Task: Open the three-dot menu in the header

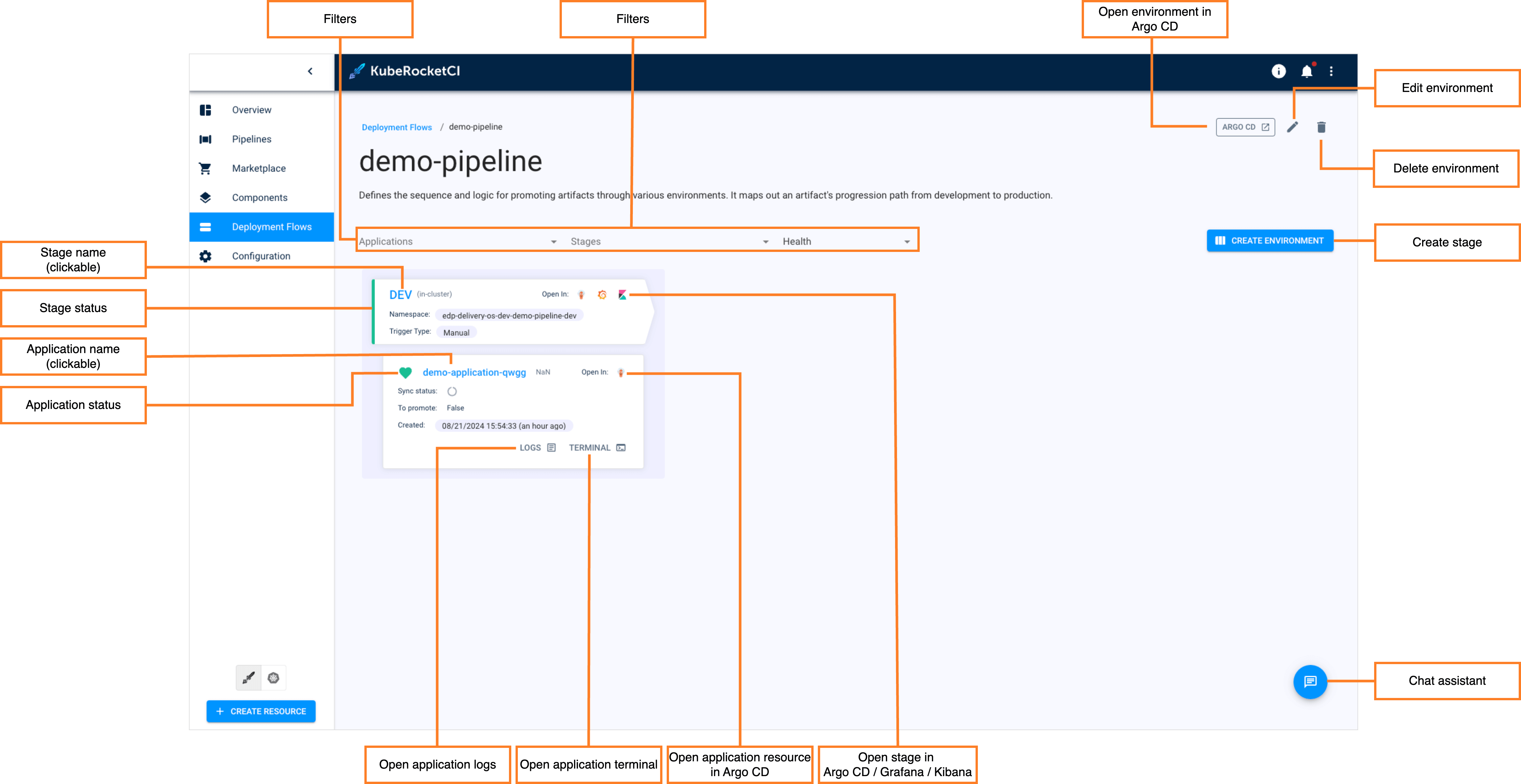Action: tap(1331, 71)
